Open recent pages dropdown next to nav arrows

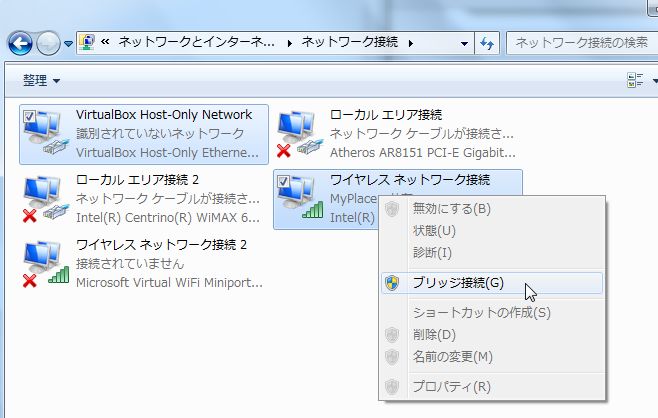point(68,44)
